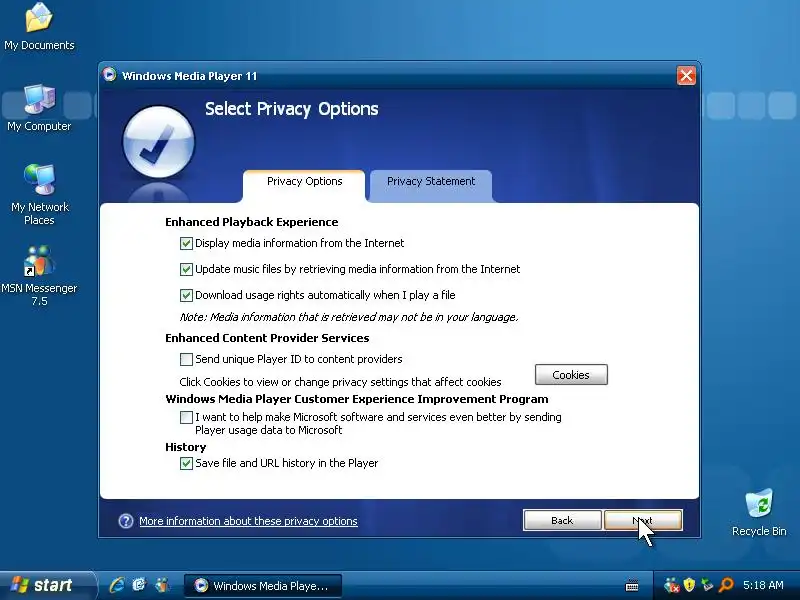Screen dimensions: 800x600
Task: Uncheck Save file and URL history in the Player
Action: tap(186, 463)
